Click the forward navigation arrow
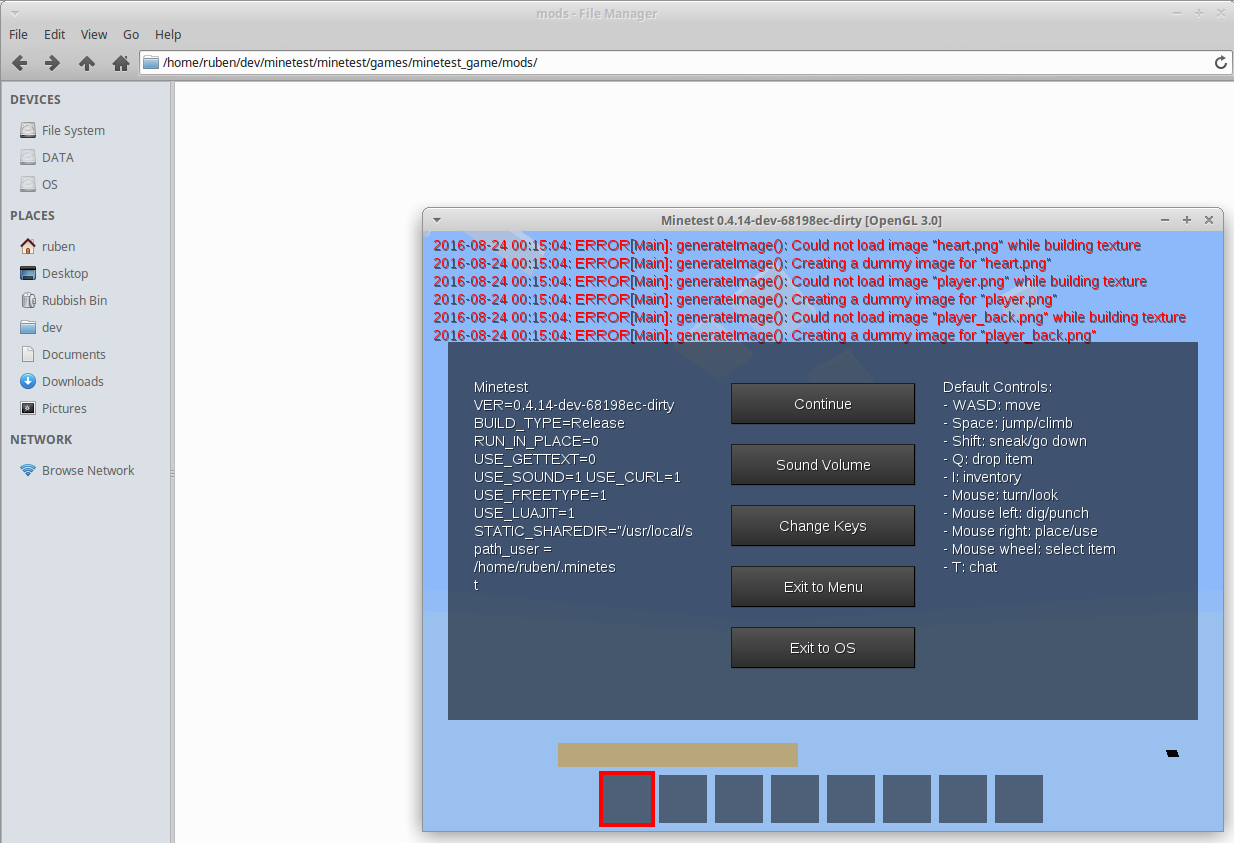This screenshot has width=1234, height=843. coord(52,63)
